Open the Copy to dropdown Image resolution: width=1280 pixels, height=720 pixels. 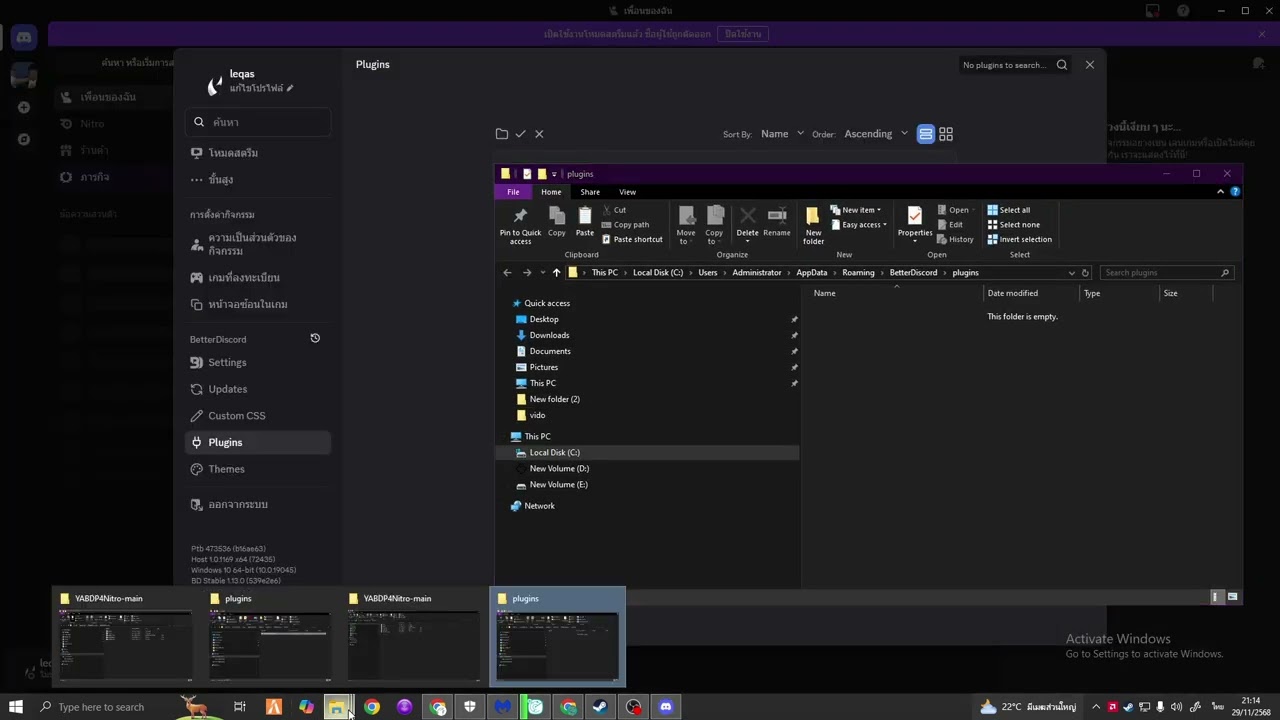point(714,226)
